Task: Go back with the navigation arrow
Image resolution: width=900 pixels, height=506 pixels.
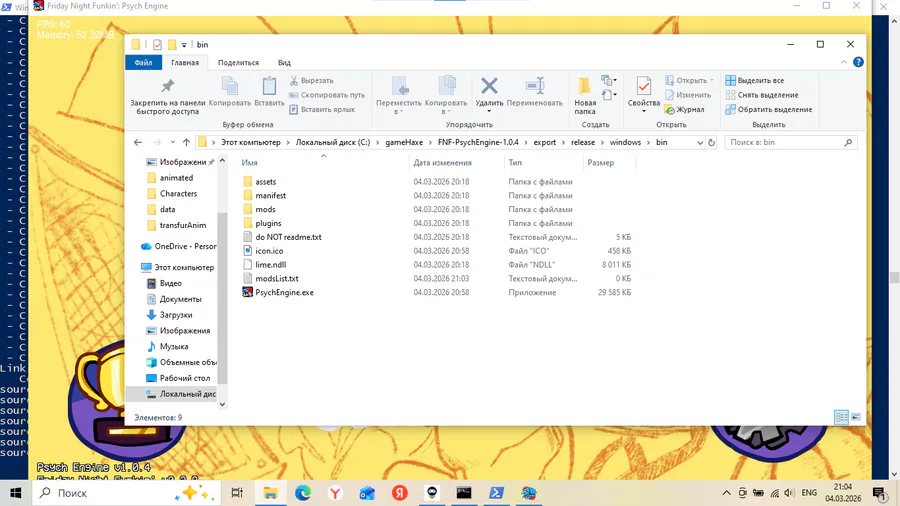Action: point(138,142)
